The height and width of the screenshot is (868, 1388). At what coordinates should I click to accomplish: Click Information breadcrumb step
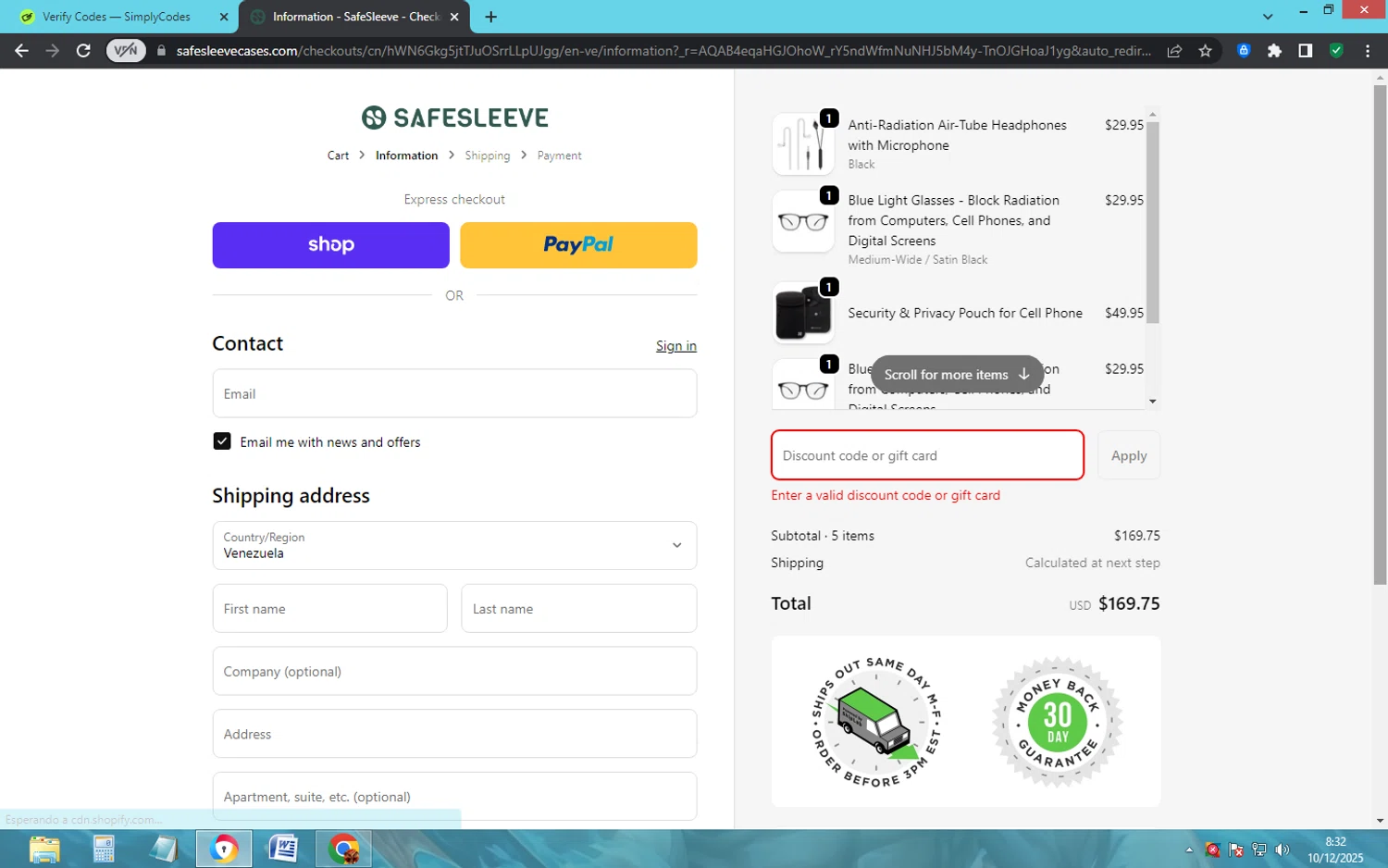tap(406, 155)
